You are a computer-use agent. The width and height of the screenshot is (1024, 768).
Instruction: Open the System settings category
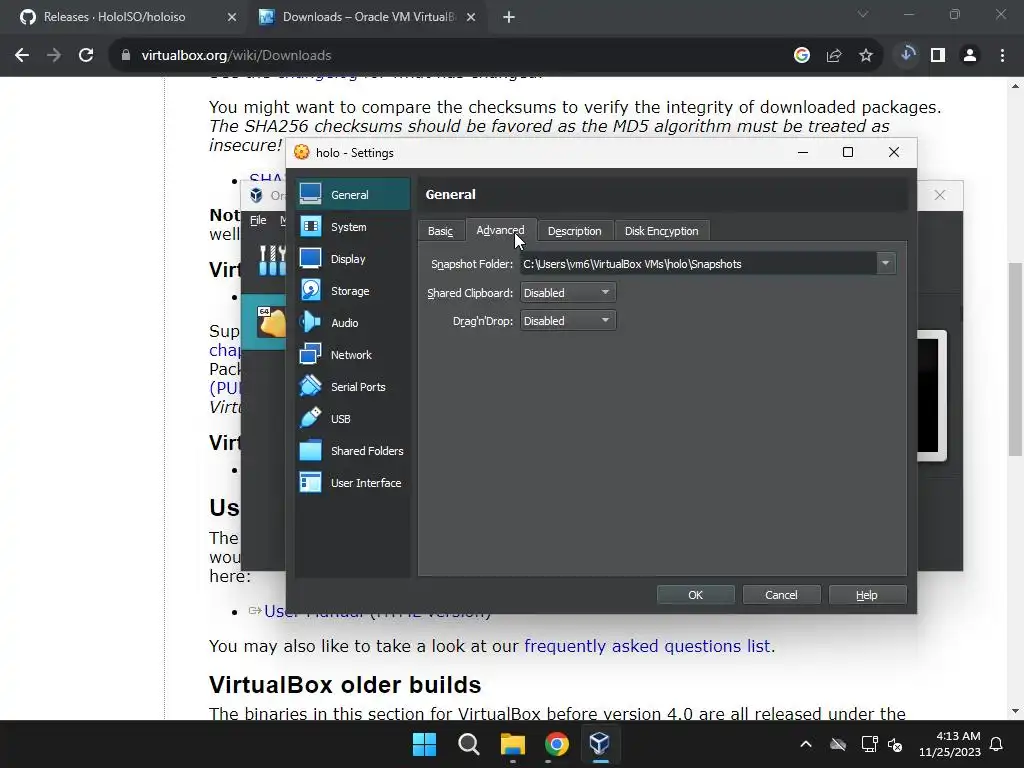point(353,227)
